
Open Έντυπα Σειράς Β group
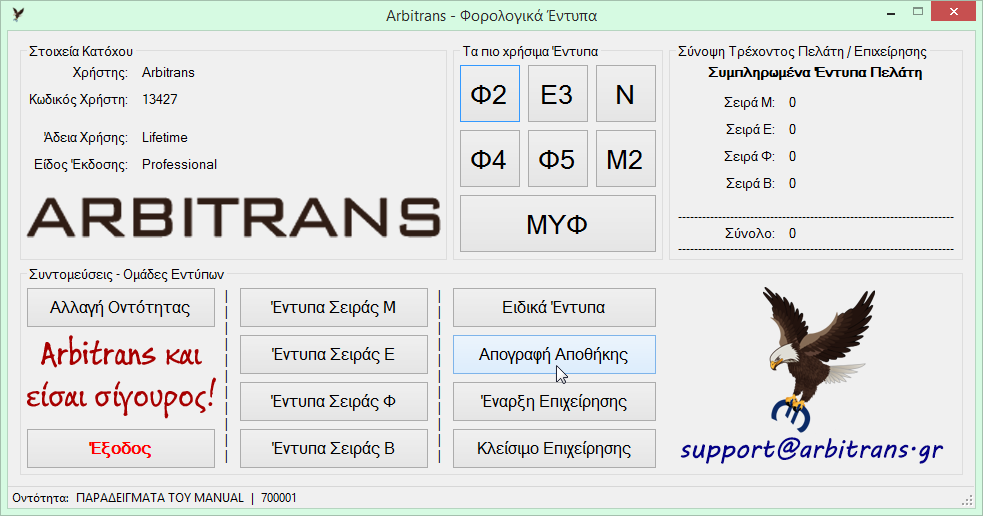coord(334,448)
